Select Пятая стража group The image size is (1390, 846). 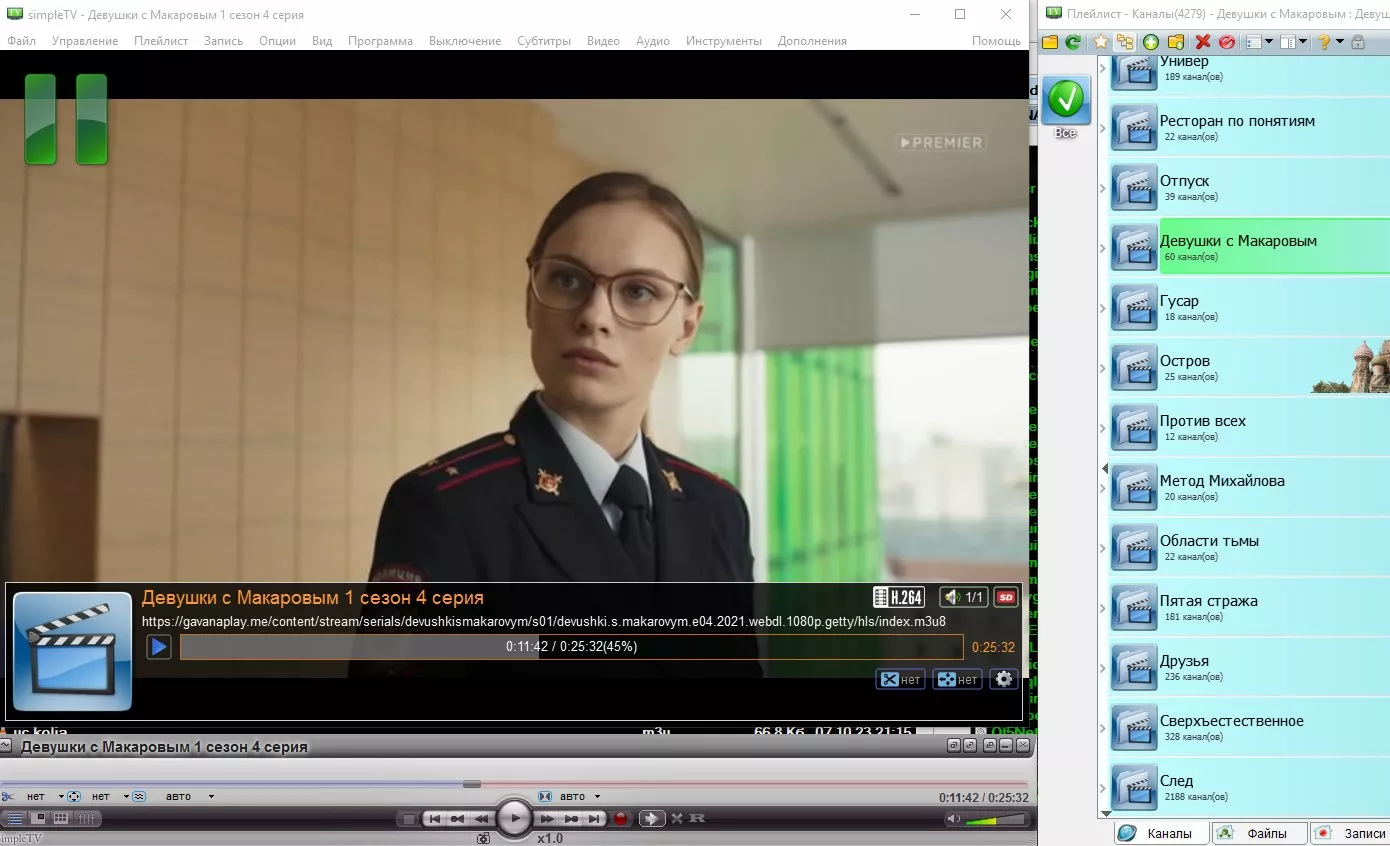click(1250, 608)
